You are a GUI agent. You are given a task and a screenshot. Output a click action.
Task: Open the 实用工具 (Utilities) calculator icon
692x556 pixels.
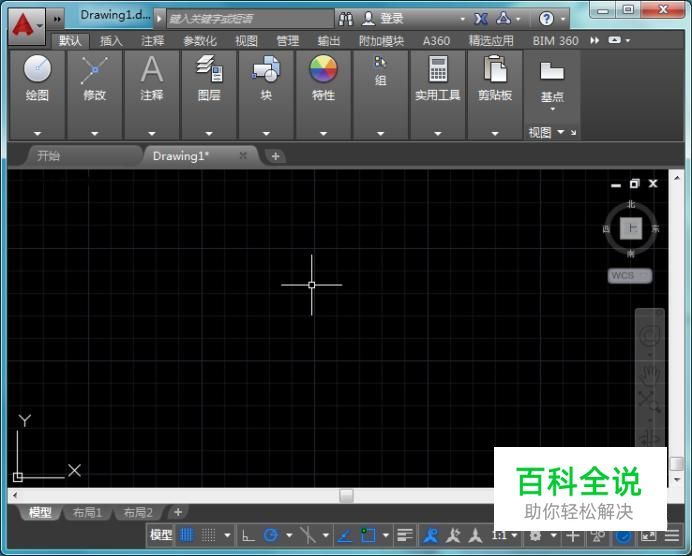(438, 71)
